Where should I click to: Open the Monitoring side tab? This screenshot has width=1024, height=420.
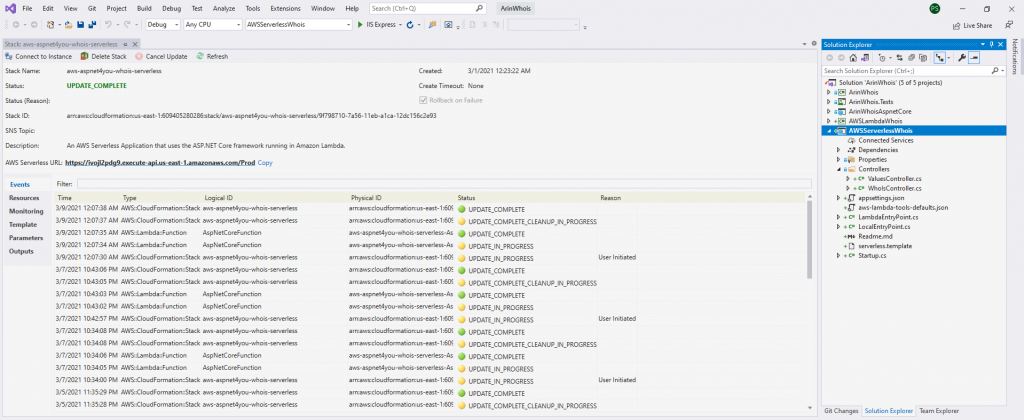pos(26,211)
